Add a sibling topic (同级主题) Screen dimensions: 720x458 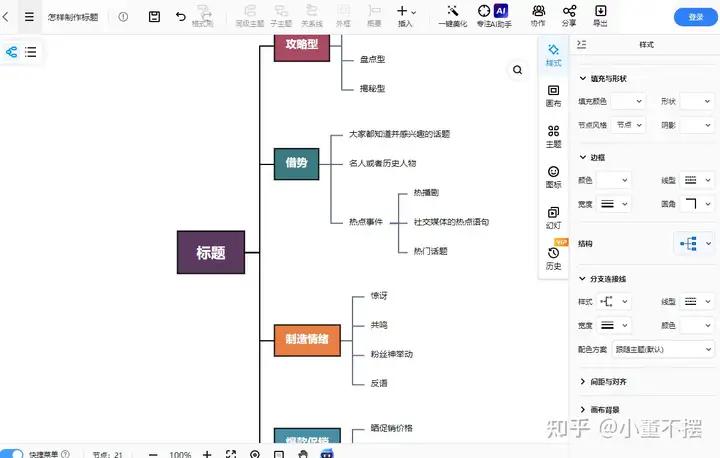[250, 16]
